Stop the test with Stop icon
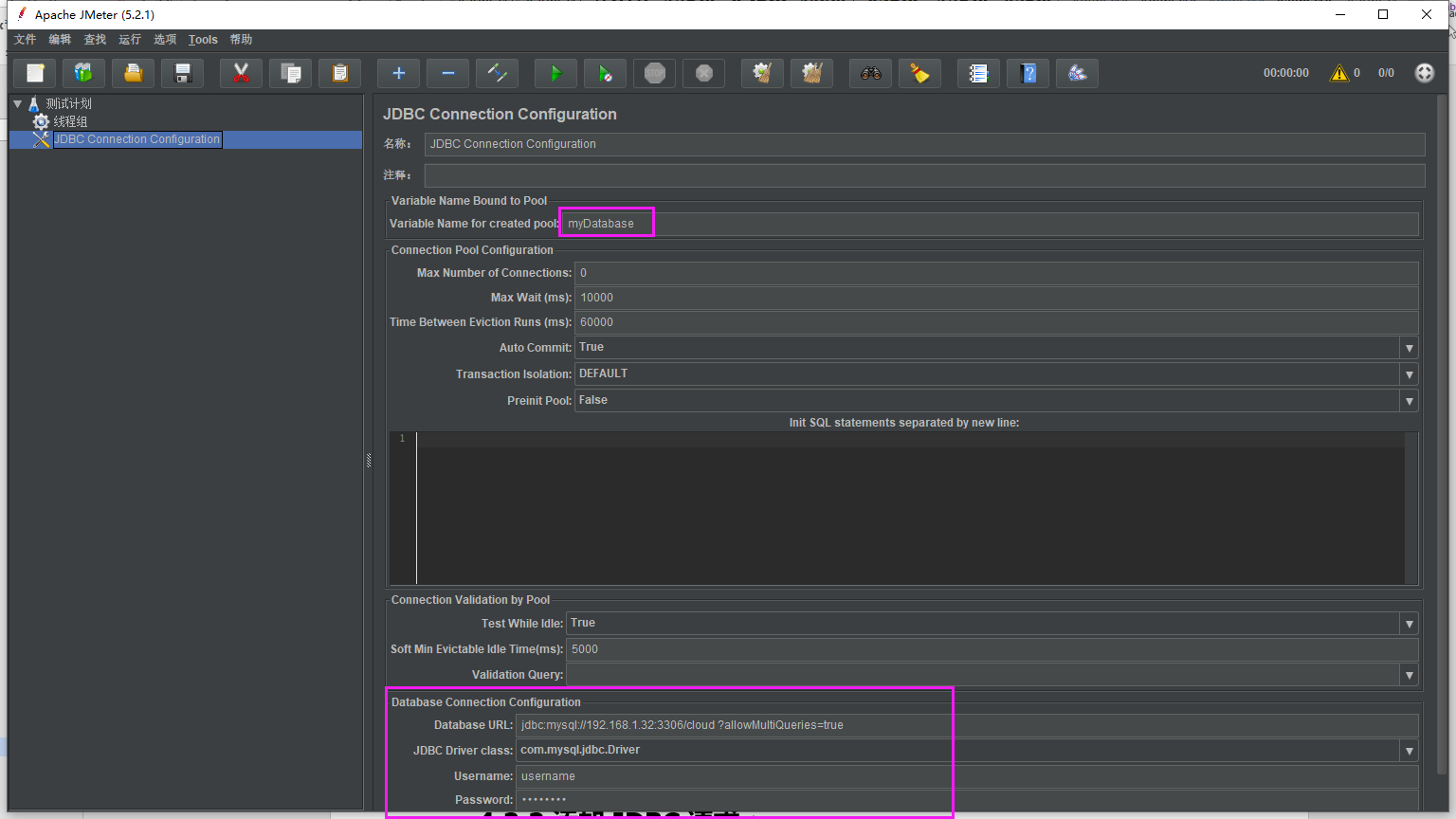The width and height of the screenshot is (1456, 819). (x=655, y=73)
